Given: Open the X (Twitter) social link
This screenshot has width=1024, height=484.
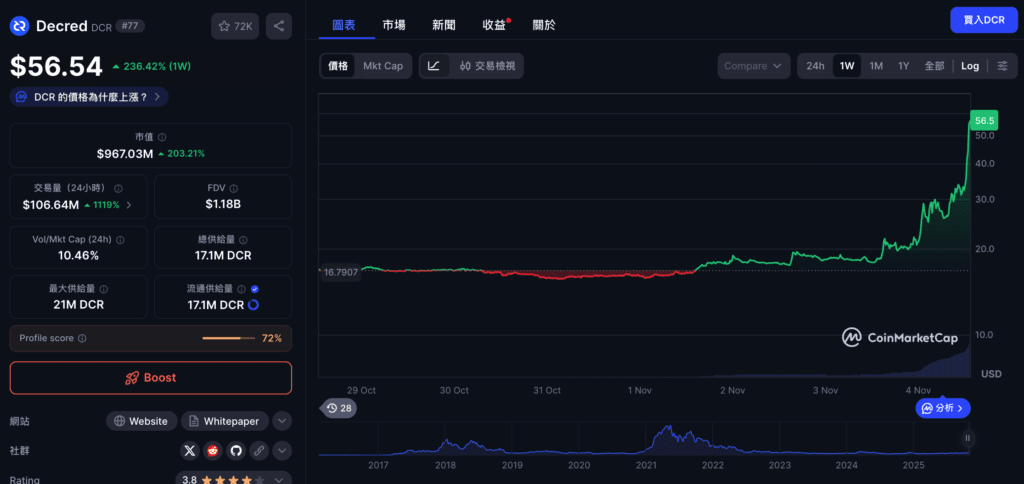Looking at the screenshot, I should pos(189,450).
